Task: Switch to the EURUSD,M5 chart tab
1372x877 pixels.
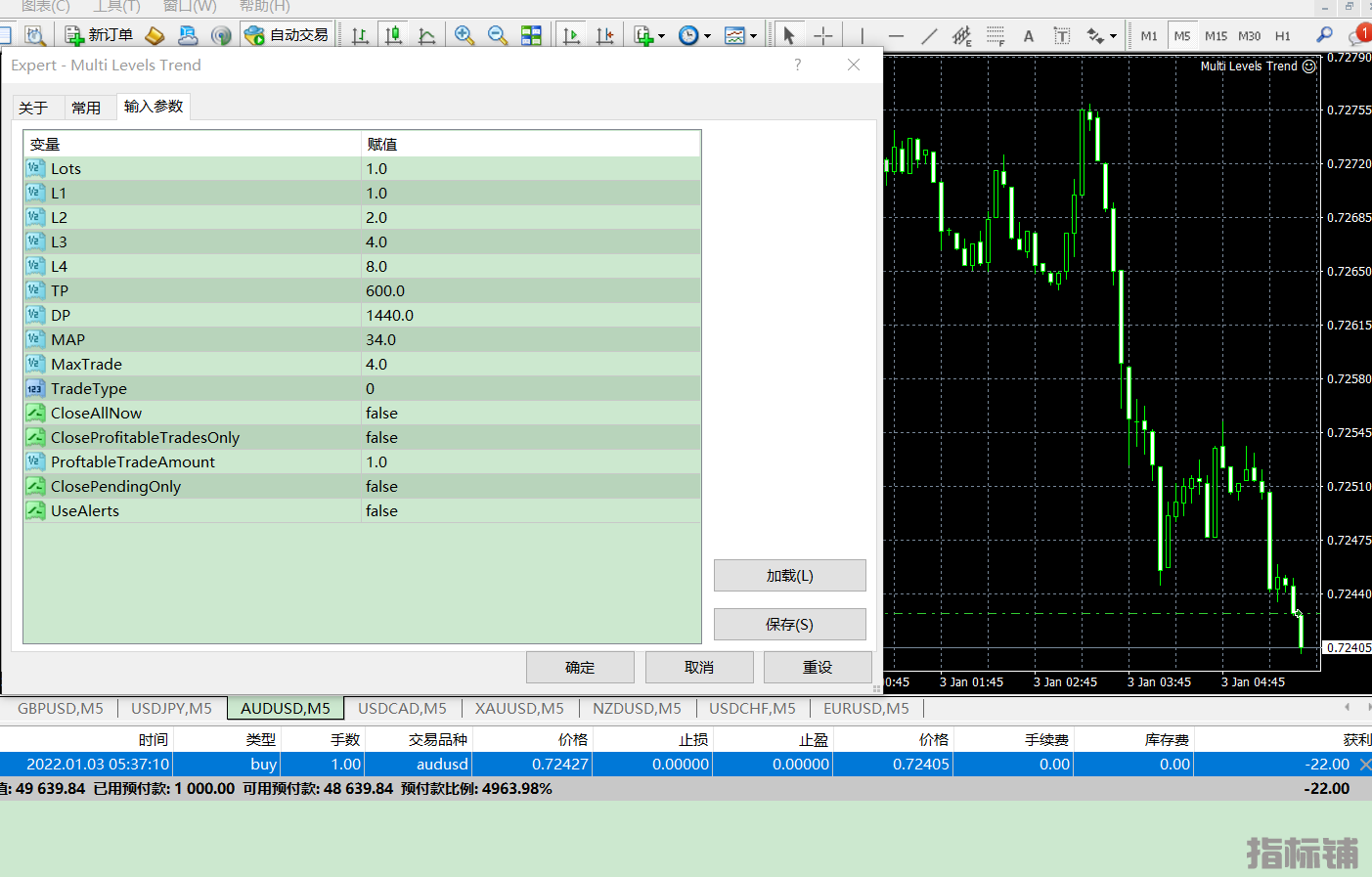Action: coord(866,708)
